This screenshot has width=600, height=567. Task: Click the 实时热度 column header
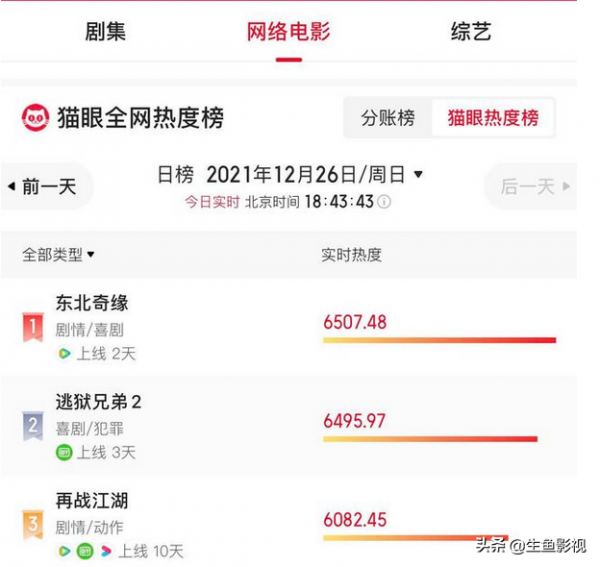(x=351, y=255)
